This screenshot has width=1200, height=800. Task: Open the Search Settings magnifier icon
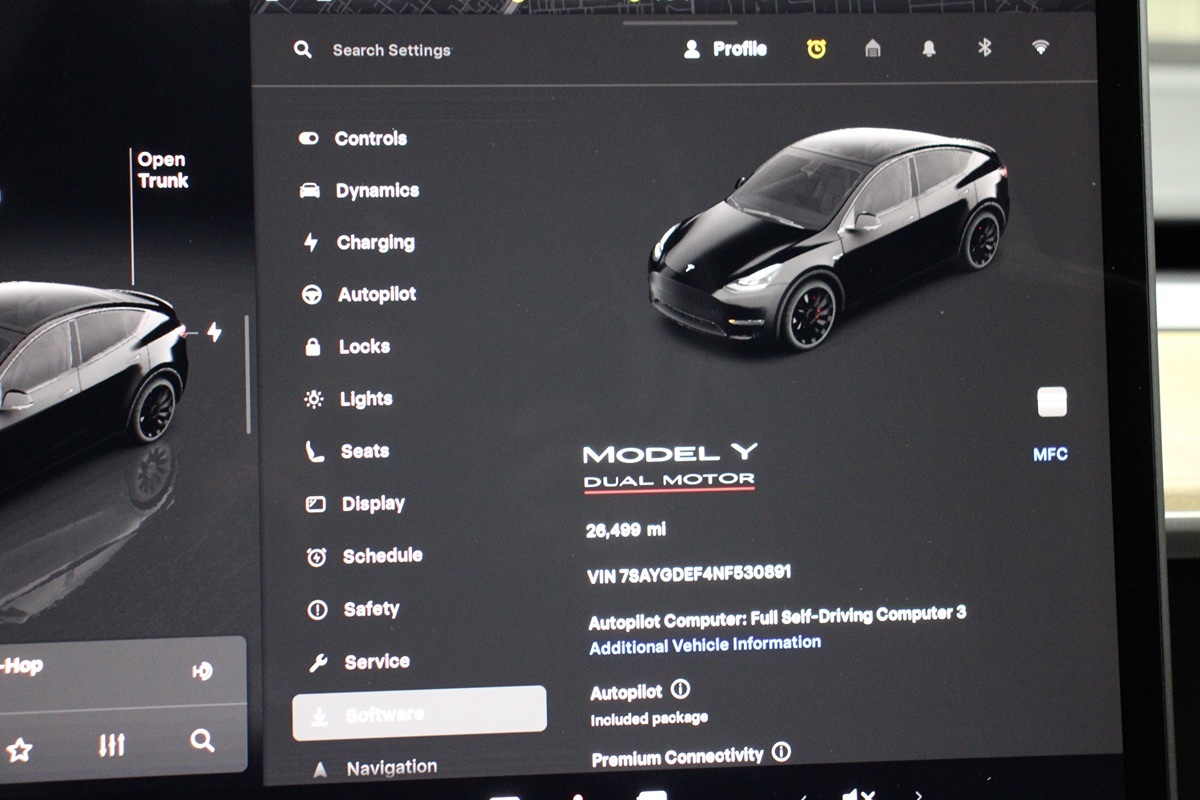pyautogui.click(x=301, y=48)
